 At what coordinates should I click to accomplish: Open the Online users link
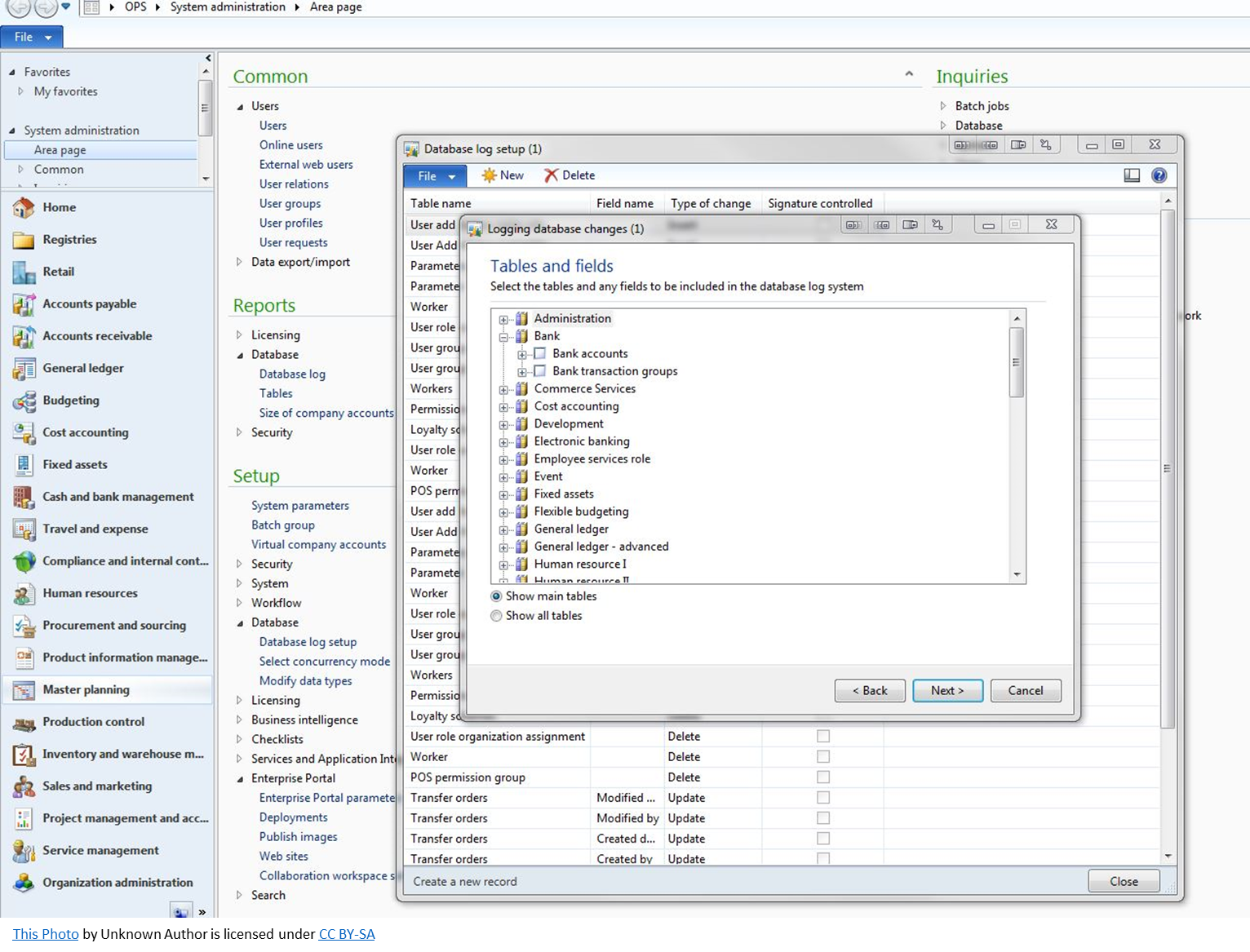pyautogui.click(x=290, y=145)
